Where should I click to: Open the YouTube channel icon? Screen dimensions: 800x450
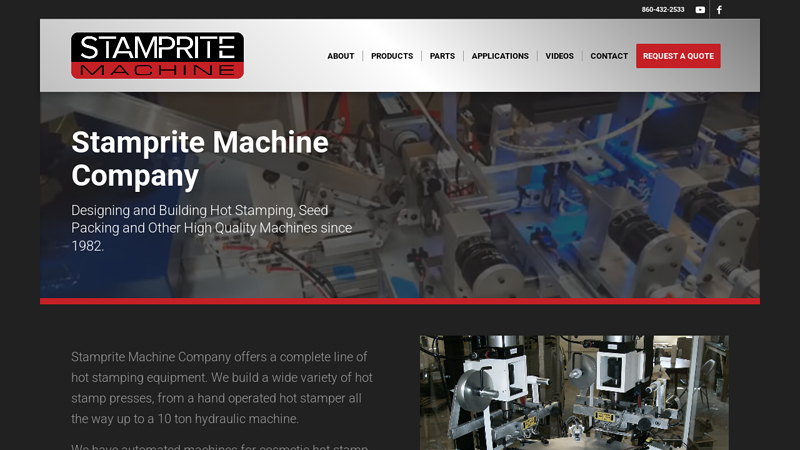tap(700, 10)
